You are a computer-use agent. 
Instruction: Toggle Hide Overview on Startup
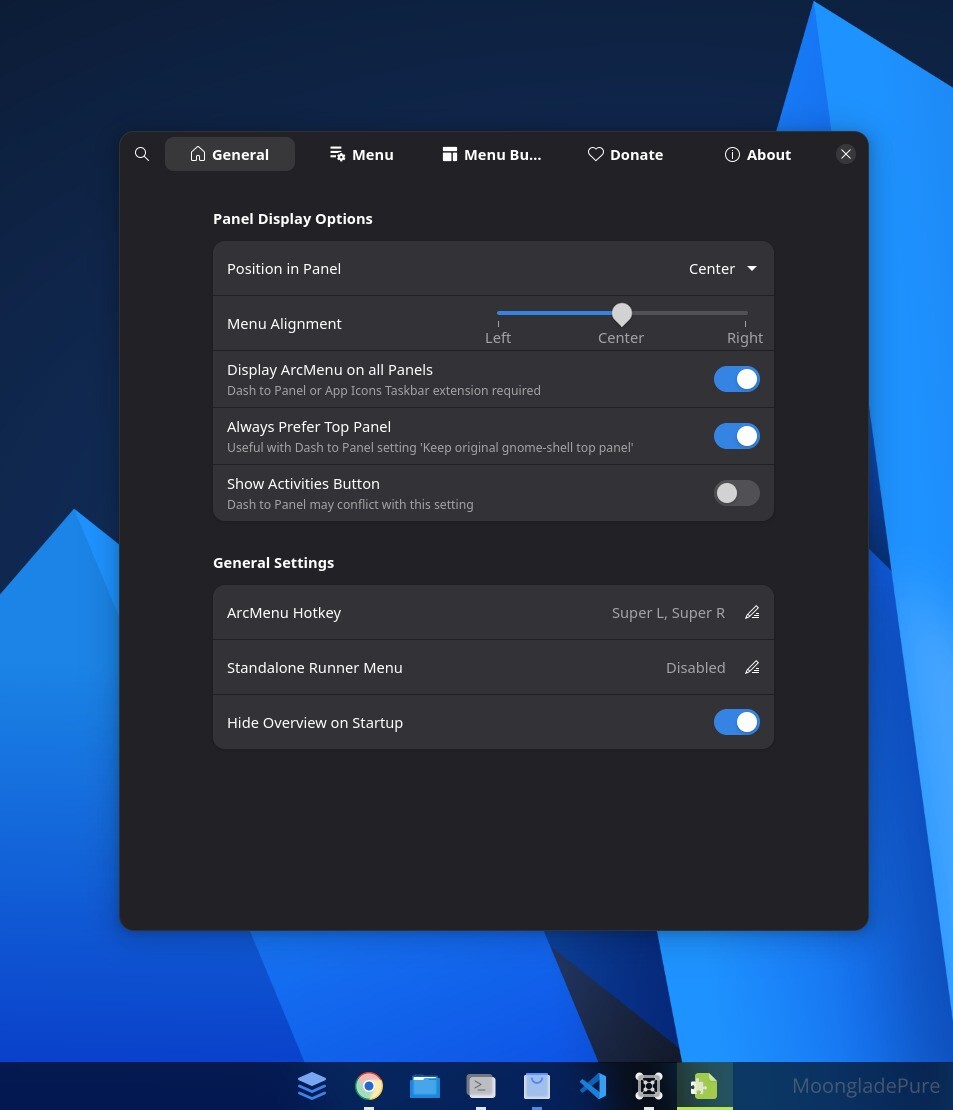tap(736, 722)
